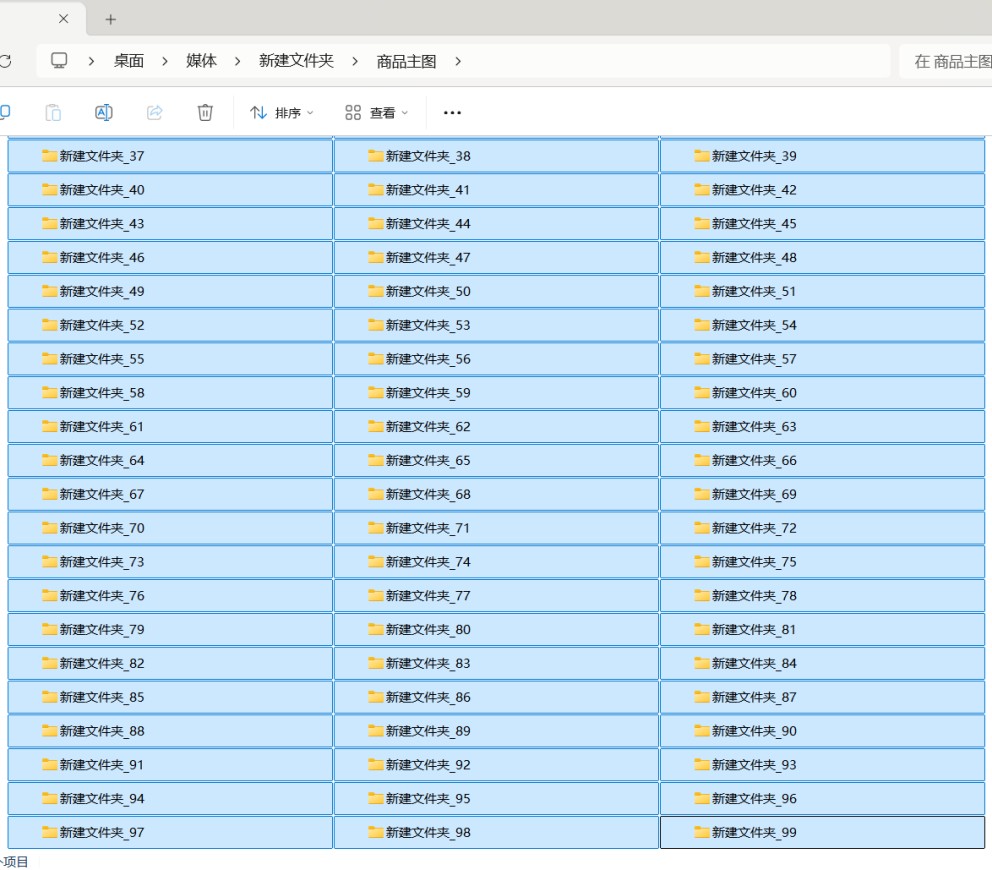This screenshot has height=870, width=992.
Task: Select the folder name 新建文件夹_44
Action: pos(428,224)
